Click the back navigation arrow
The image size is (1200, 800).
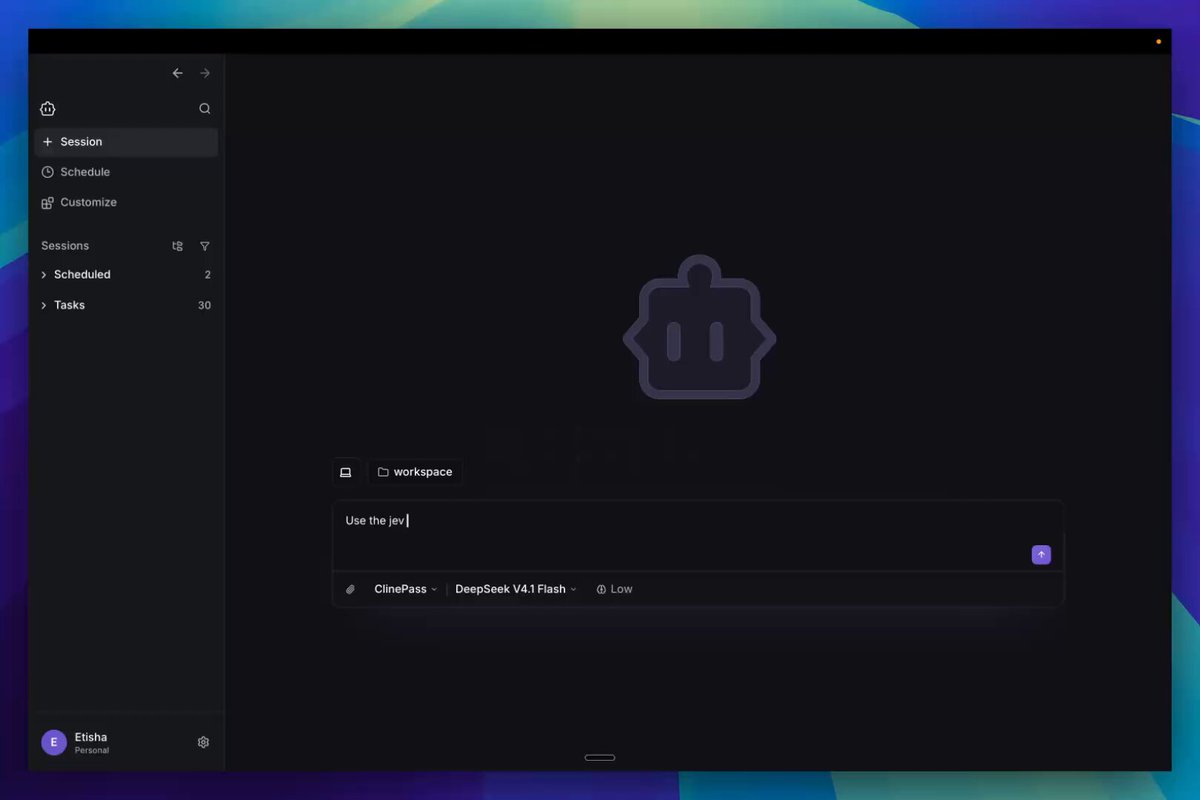point(177,73)
